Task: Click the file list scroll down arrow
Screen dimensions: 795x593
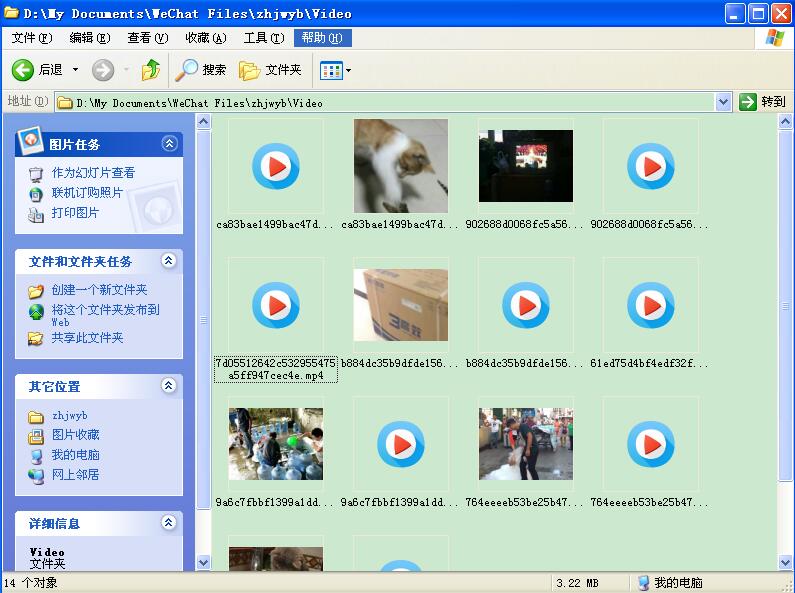Action: [x=785, y=562]
